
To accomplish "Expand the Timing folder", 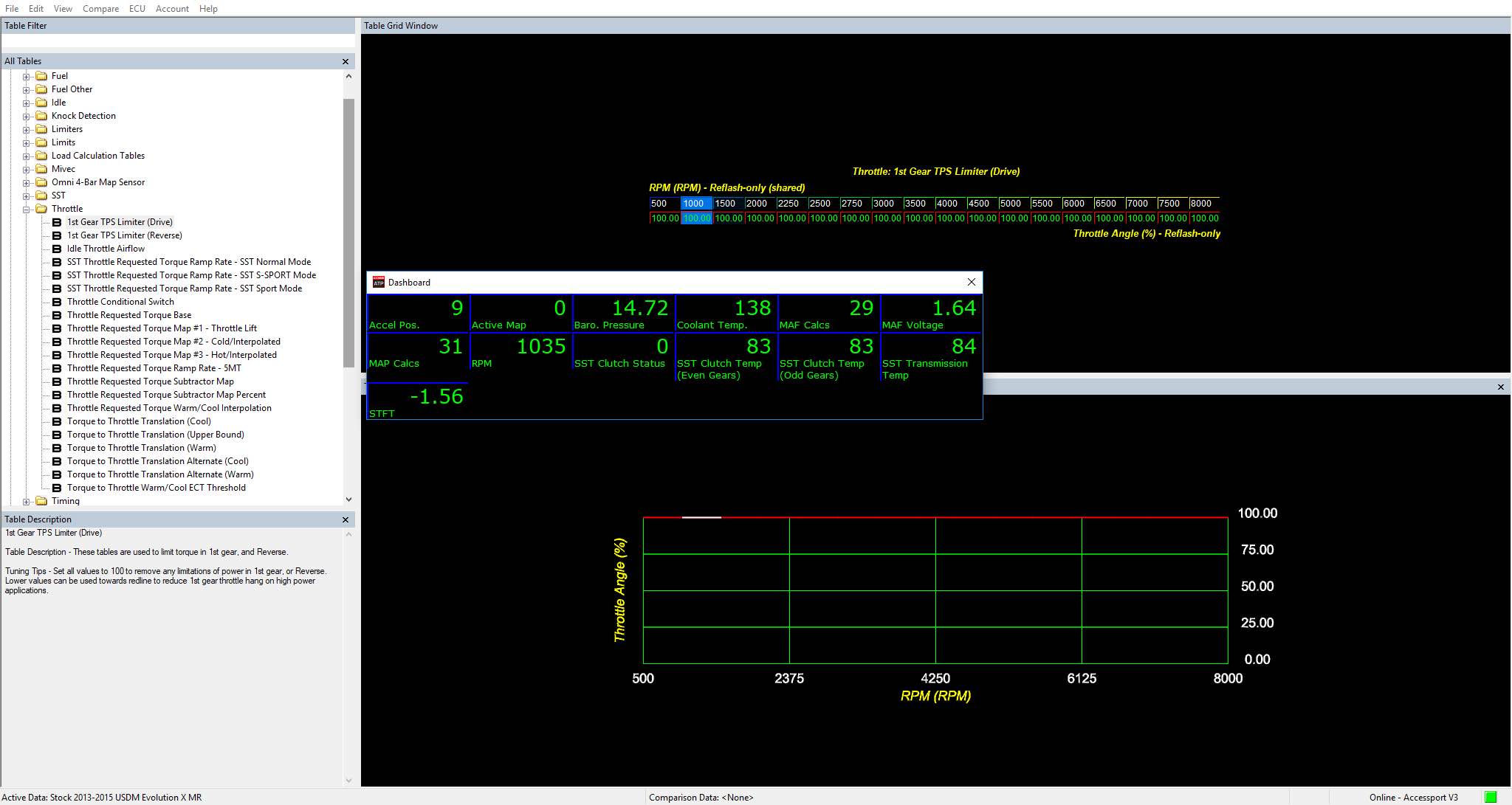I will (27, 502).
